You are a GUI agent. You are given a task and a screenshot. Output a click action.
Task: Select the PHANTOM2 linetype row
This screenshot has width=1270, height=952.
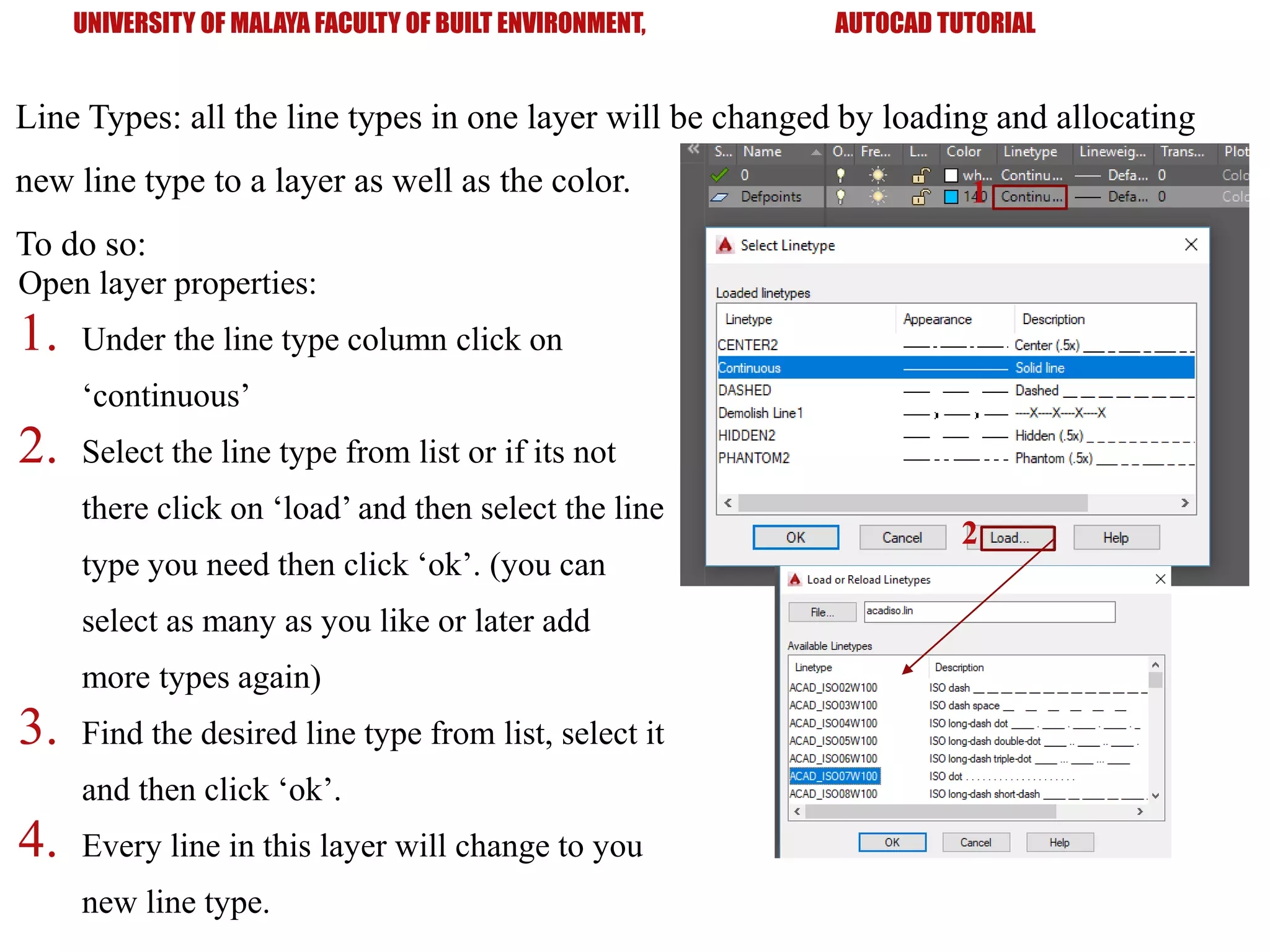click(x=956, y=458)
